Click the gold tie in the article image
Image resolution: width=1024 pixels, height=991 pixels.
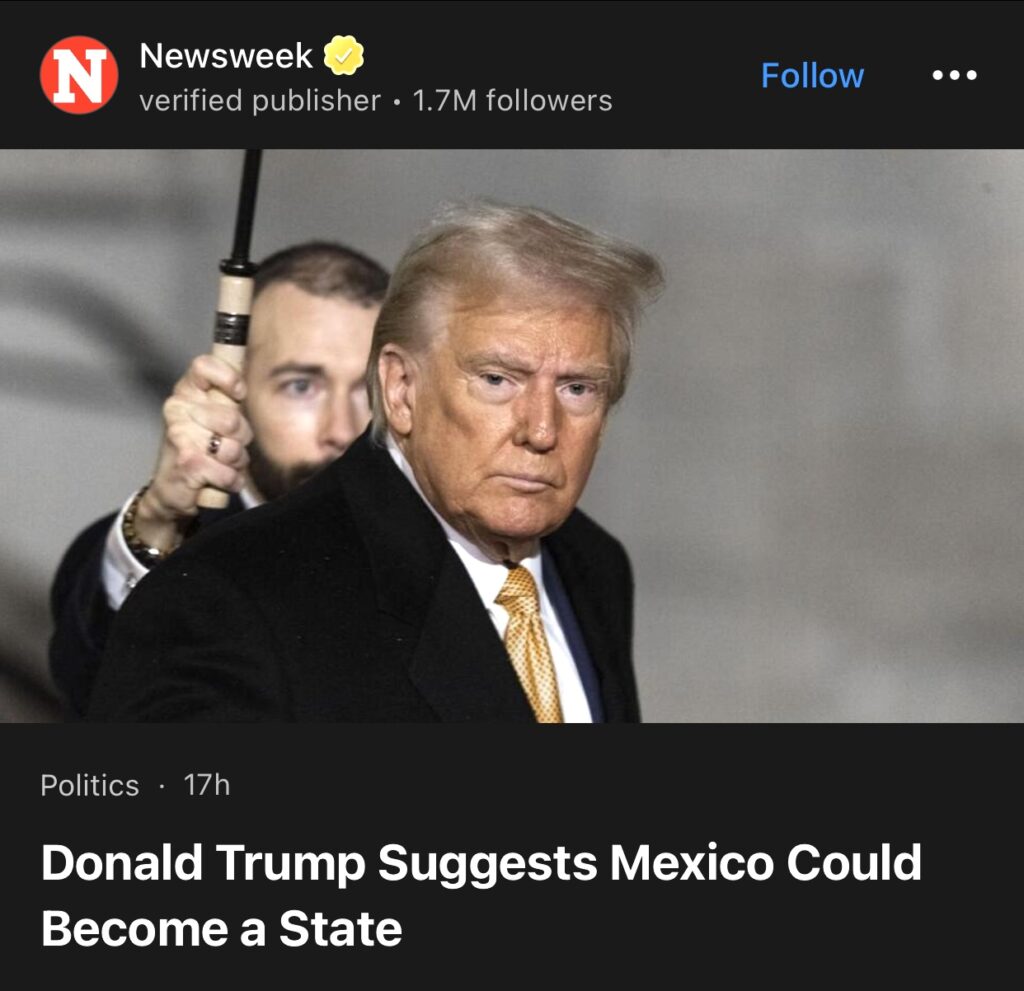(530, 643)
